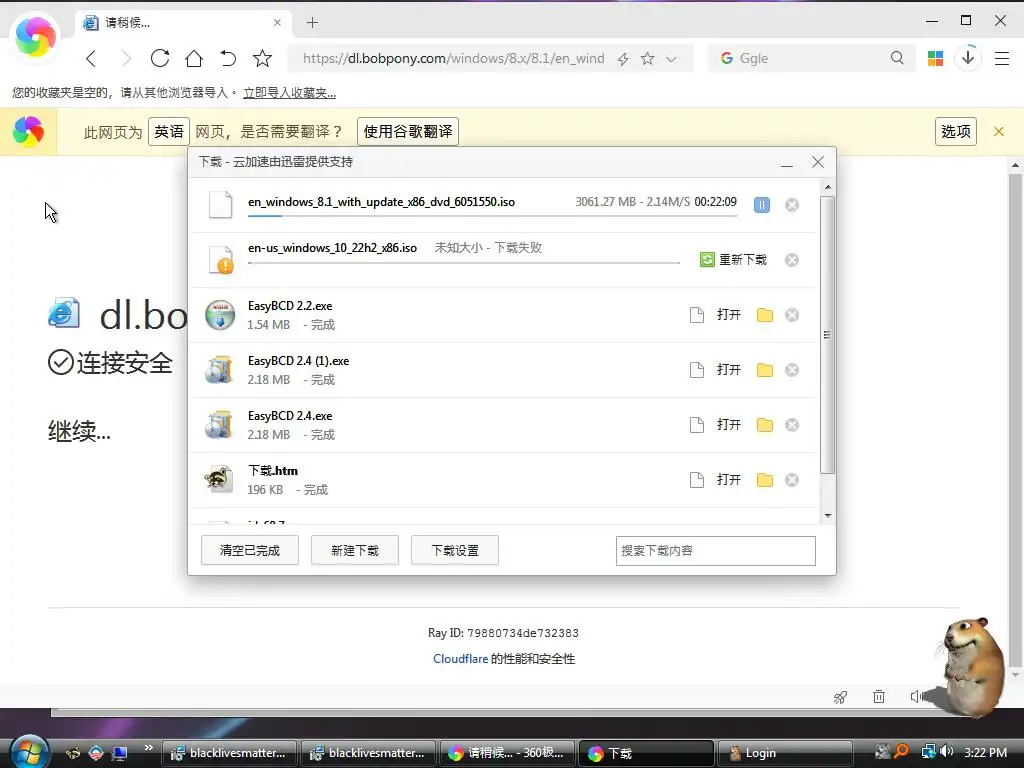Click the browser forward arrow
This screenshot has height=768, width=1024.
pos(126,59)
